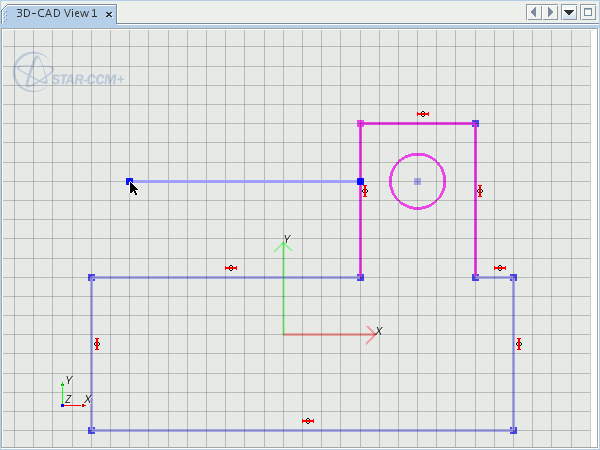
Task: Click the vertical constraint icon on the magenta right line
Action: coord(480,191)
